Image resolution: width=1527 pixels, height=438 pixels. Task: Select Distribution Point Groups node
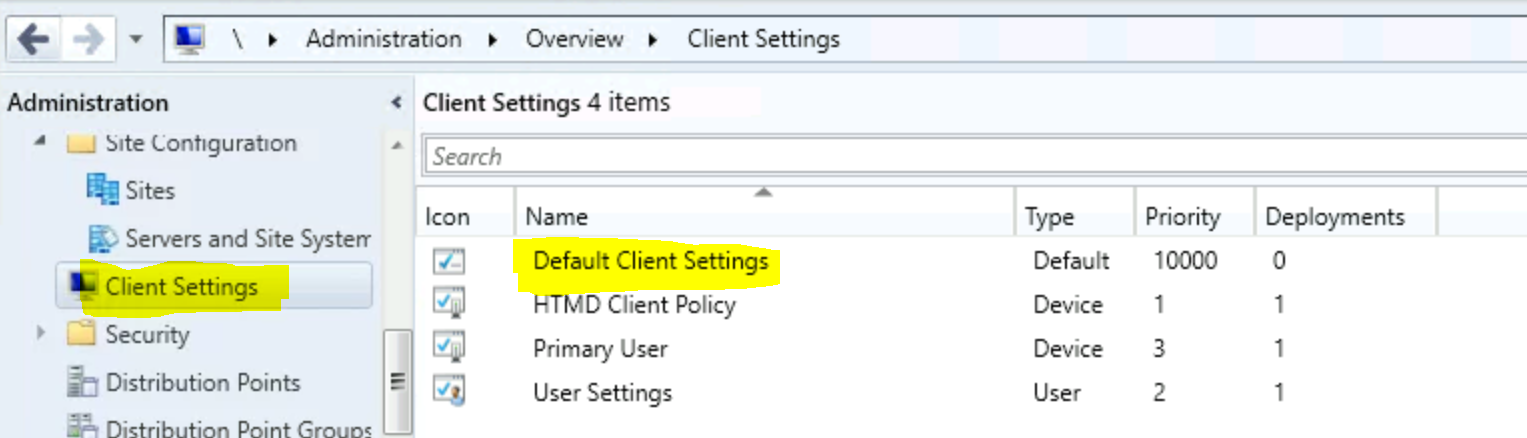pyautogui.click(x=239, y=428)
